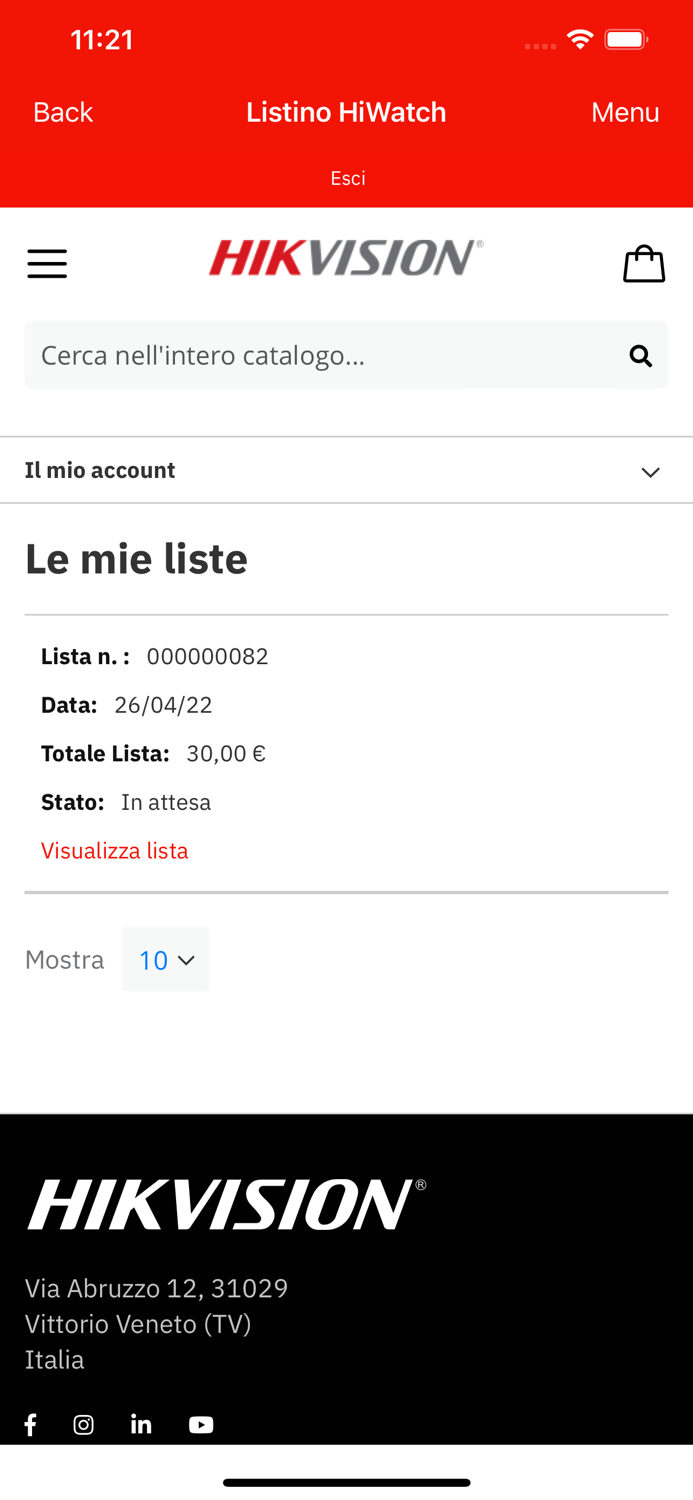Image resolution: width=693 pixels, height=1500 pixels.
Task: Click 'Esci' to log out
Action: pos(347,176)
